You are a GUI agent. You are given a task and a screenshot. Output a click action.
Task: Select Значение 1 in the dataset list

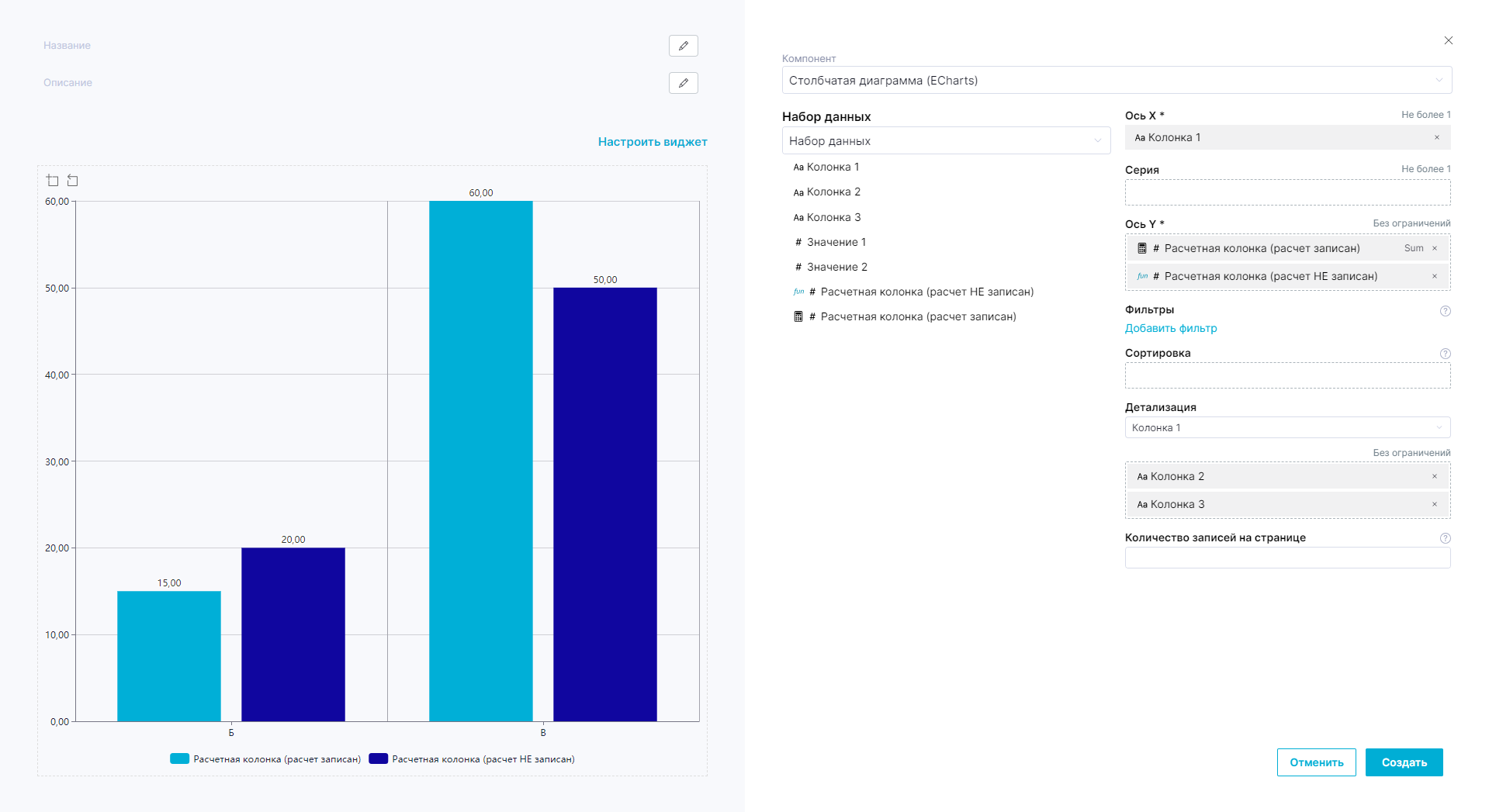[x=836, y=243]
